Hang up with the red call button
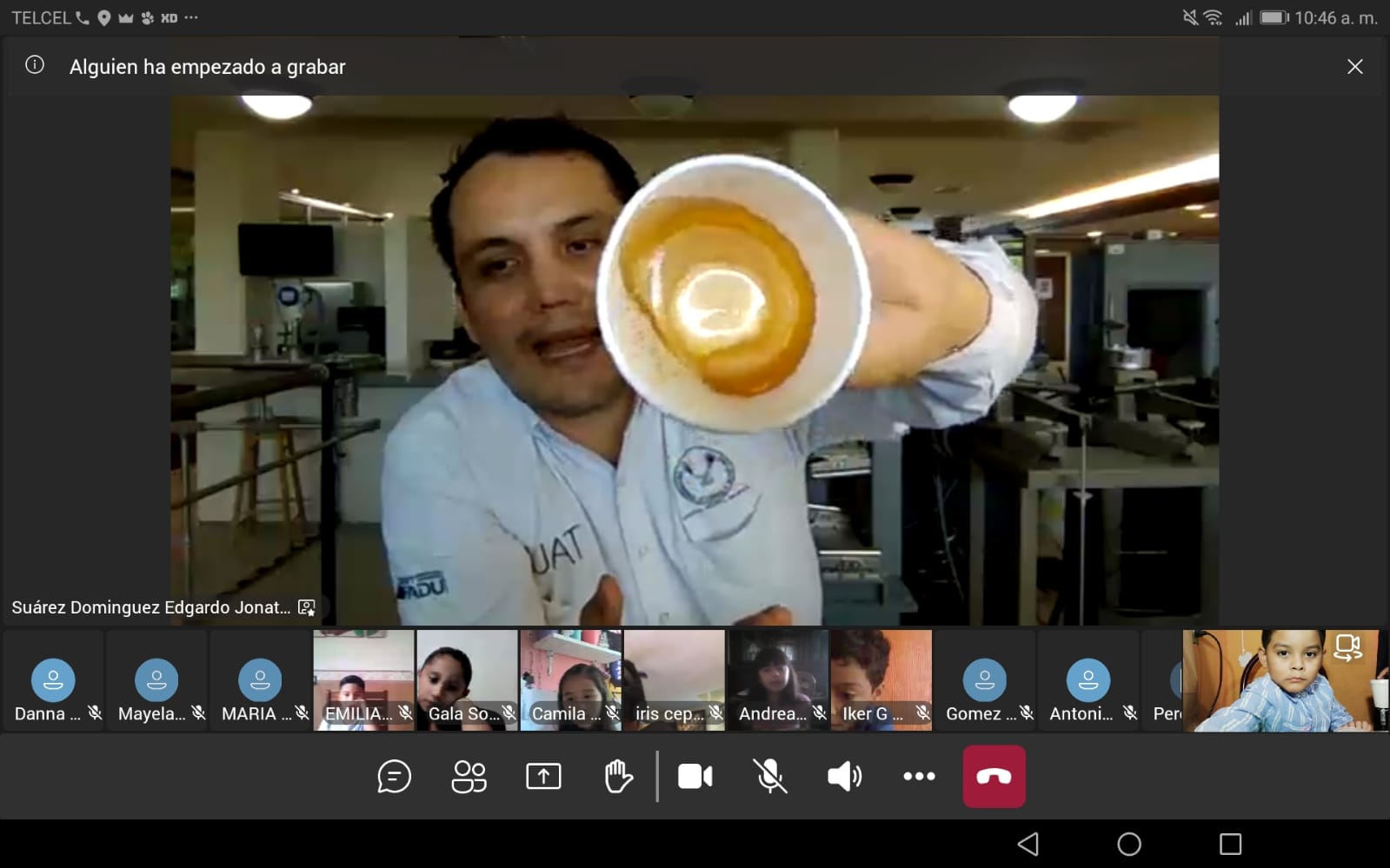This screenshot has width=1390, height=868. point(994,776)
